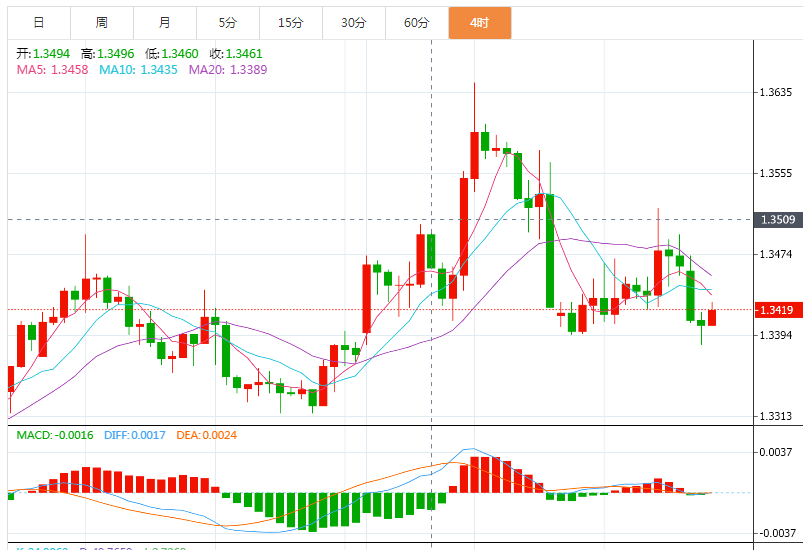Switch to the 月 monthly chart tab
Viewport: 803px width, 550px height.
coord(165,23)
